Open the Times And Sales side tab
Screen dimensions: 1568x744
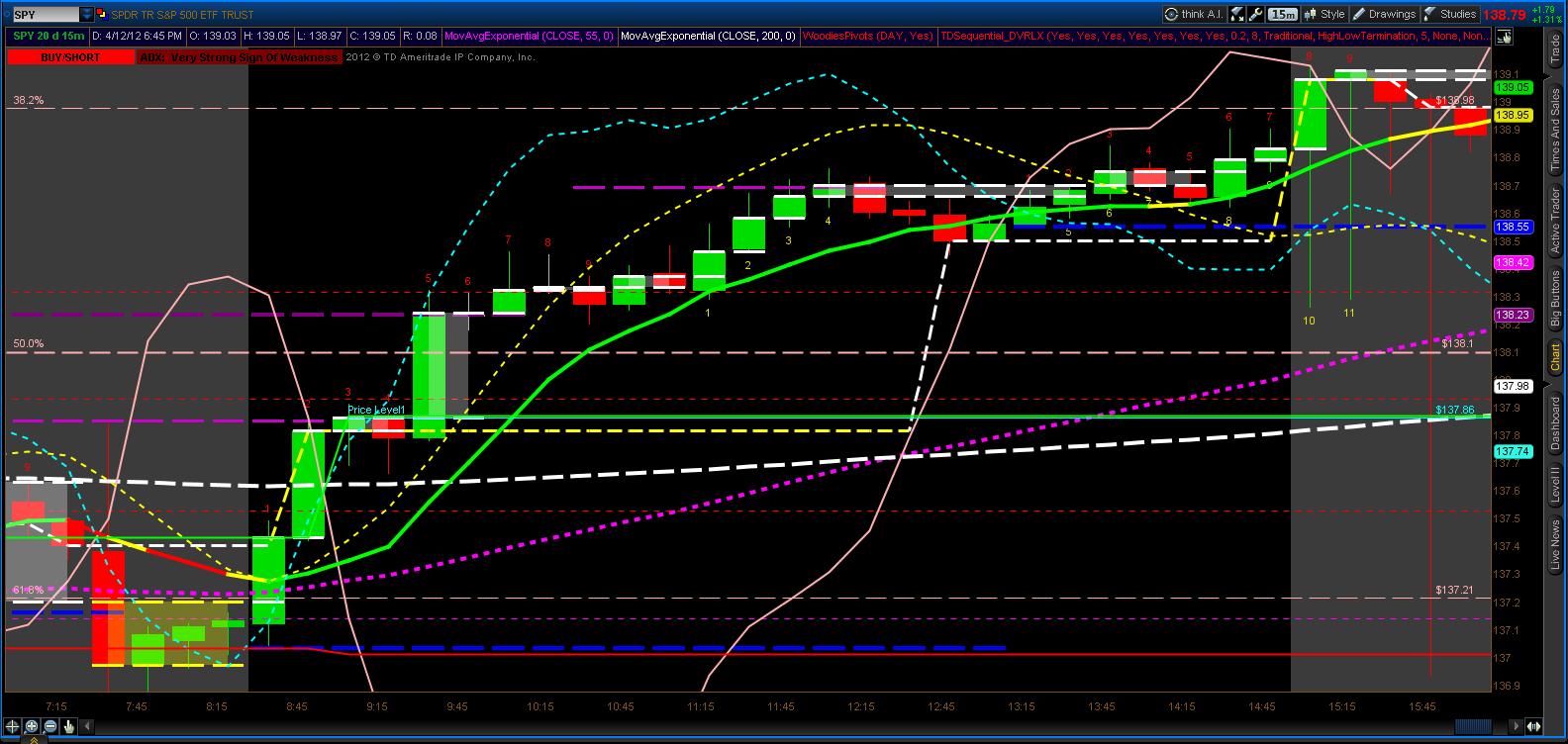1555,129
